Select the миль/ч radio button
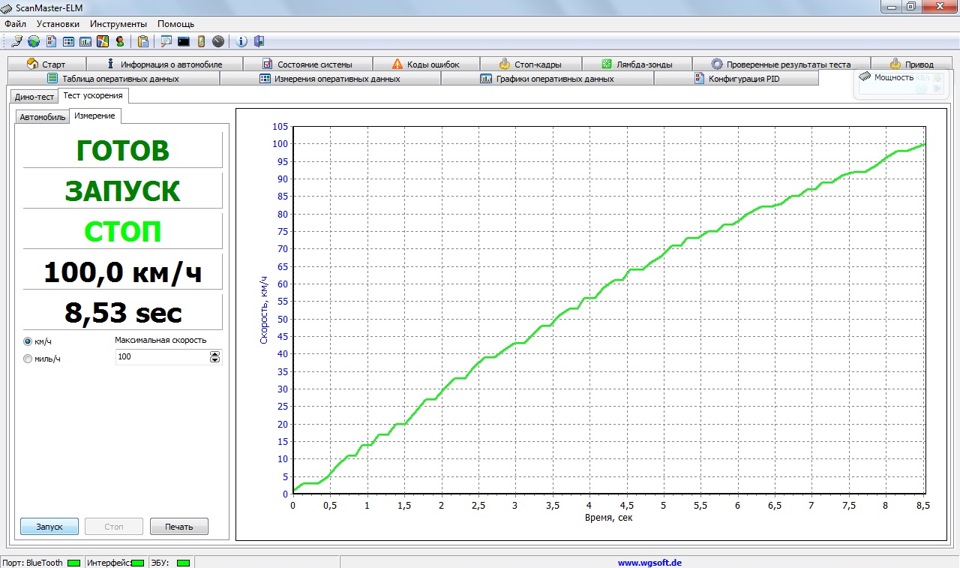Viewport: 960px width, 568px height. click(x=28, y=359)
